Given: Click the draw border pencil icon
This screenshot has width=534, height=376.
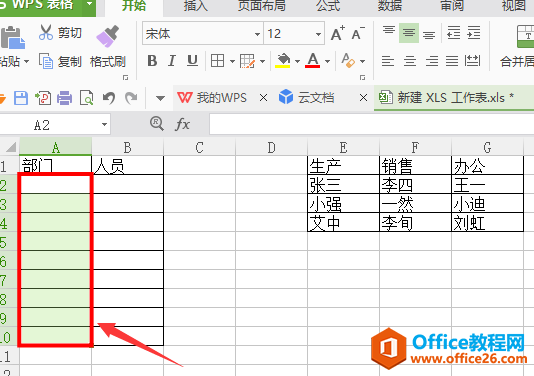Looking at the screenshot, I should click(247, 61).
